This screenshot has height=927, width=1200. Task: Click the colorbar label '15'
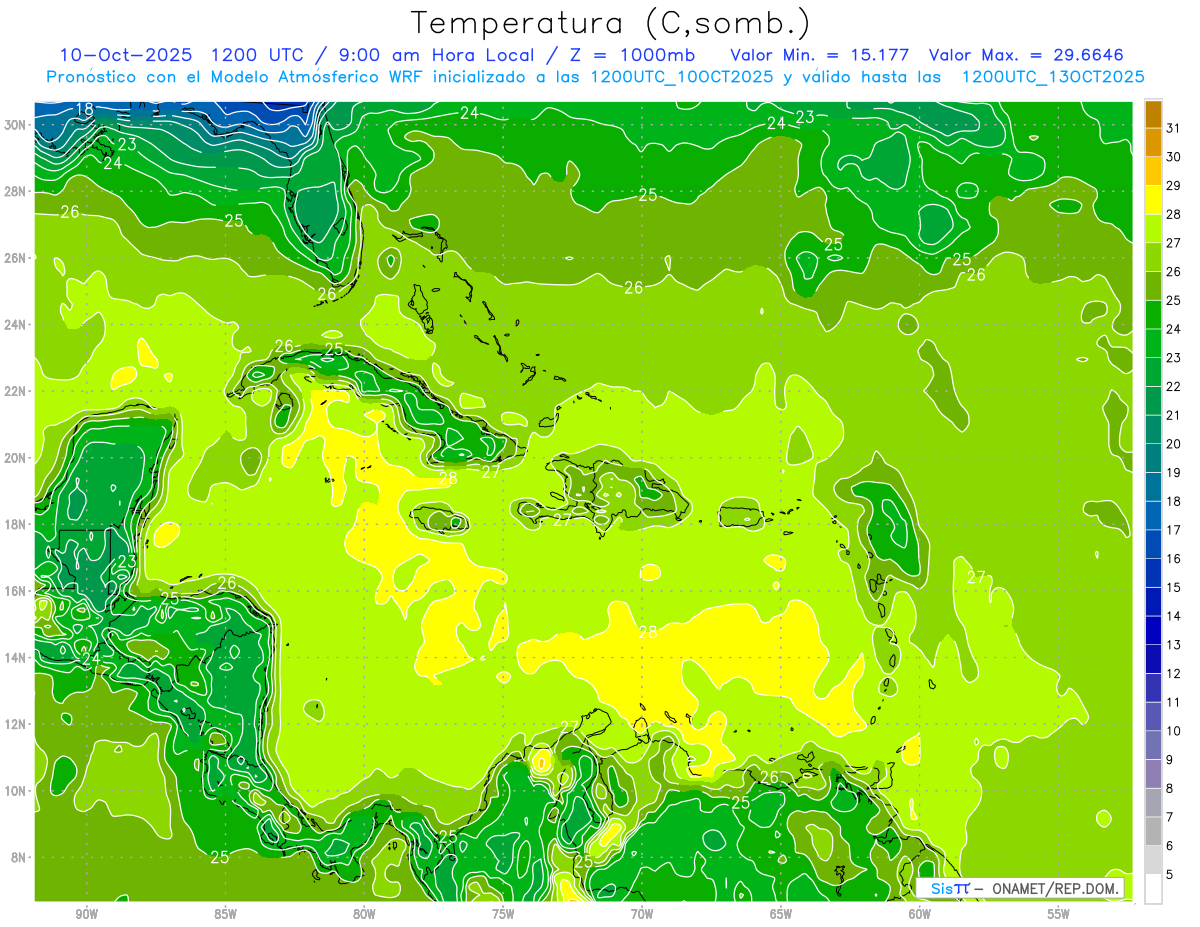tap(1173, 587)
